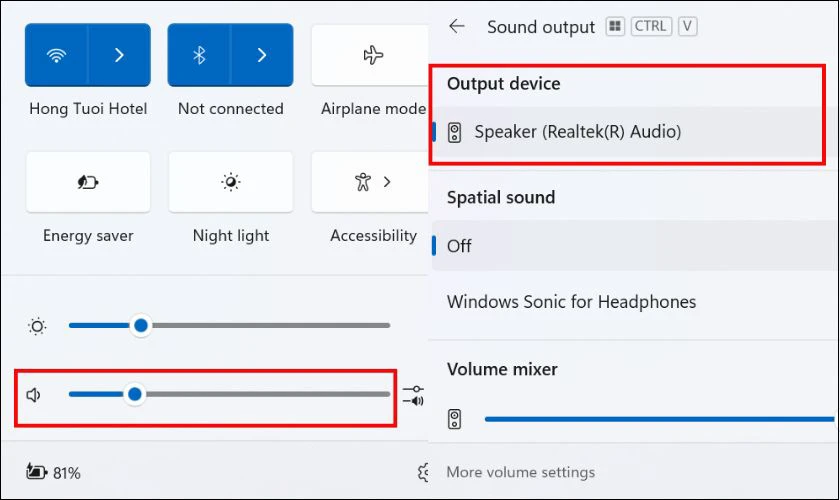Open More volume settings

pyautogui.click(x=521, y=472)
